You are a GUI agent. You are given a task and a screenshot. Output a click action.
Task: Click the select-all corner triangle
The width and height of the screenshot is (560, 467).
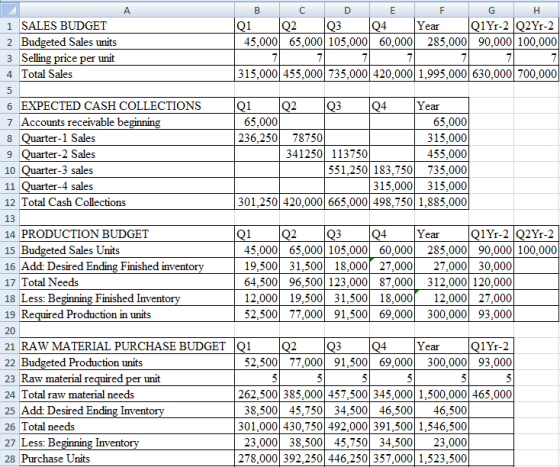[10, 10]
